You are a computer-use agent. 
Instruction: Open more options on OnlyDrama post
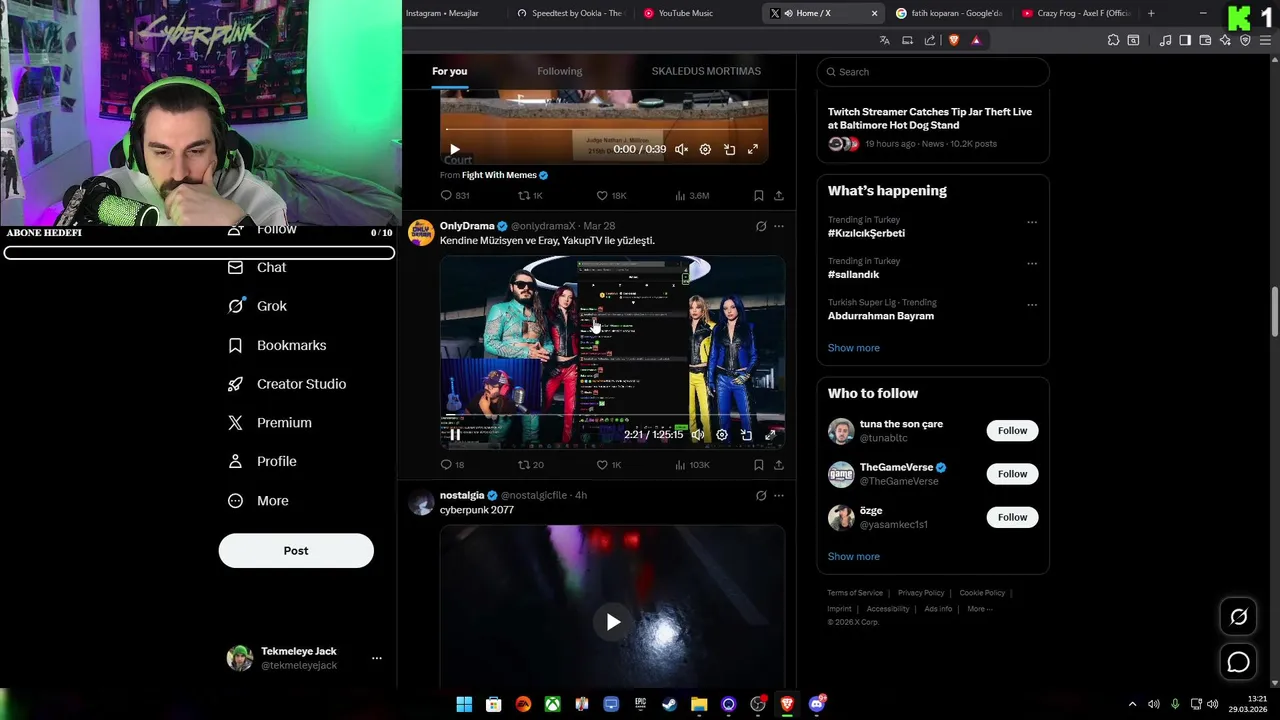(x=779, y=227)
